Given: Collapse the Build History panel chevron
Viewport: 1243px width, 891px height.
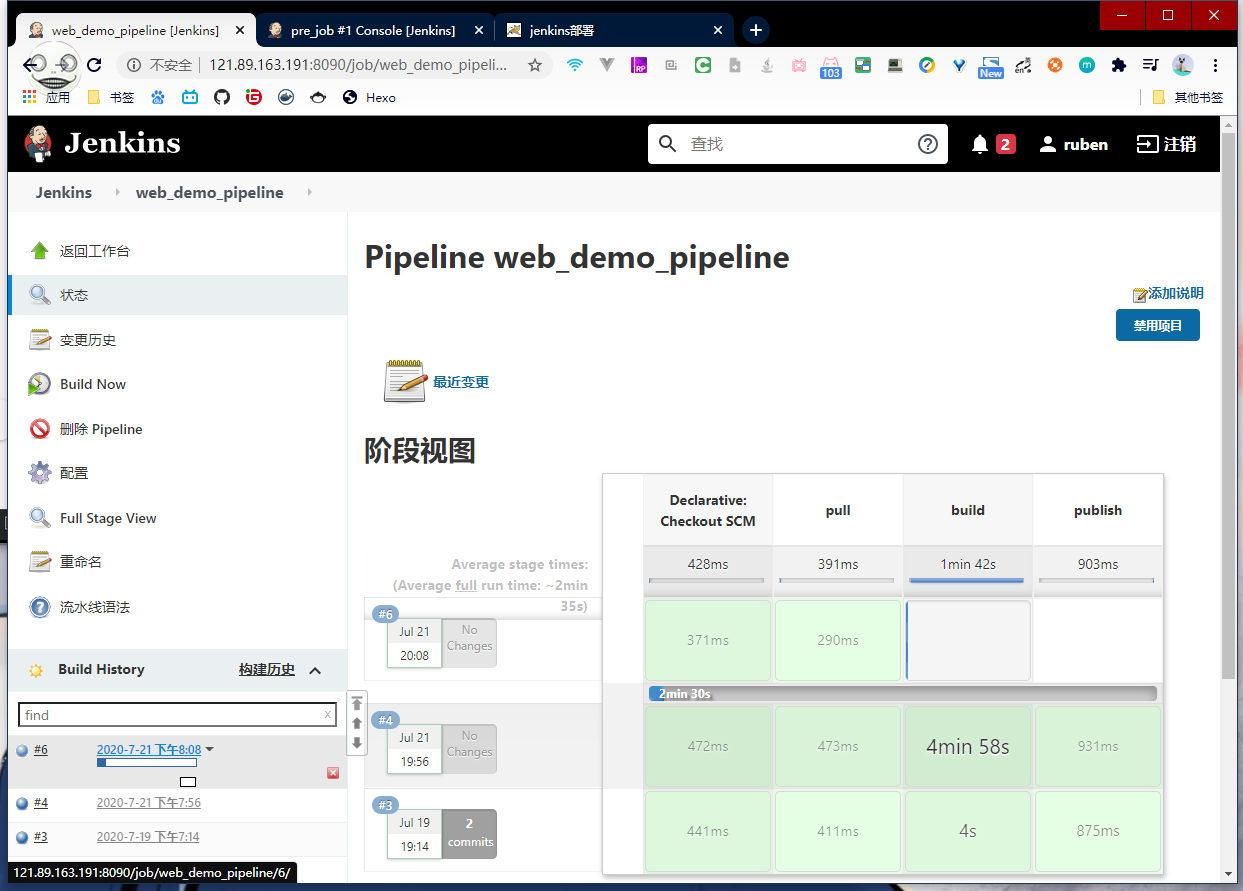Looking at the screenshot, I should tap(315, 670).
